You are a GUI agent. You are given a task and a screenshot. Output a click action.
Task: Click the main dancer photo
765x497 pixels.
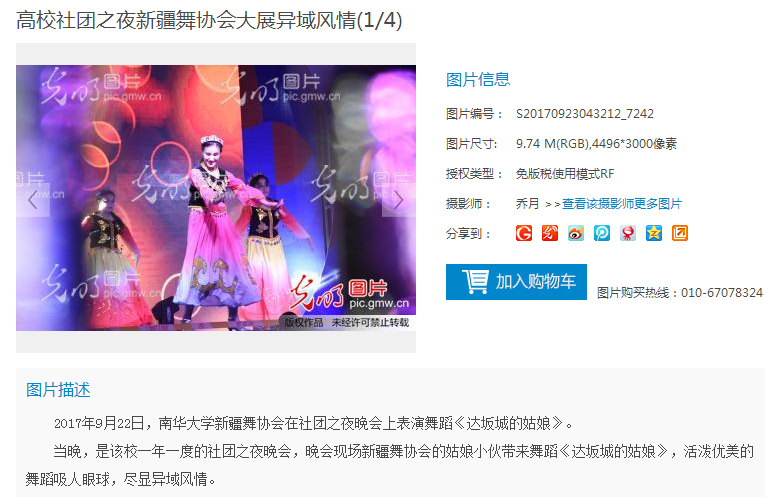pyautogui.click(x=216, y=198)
